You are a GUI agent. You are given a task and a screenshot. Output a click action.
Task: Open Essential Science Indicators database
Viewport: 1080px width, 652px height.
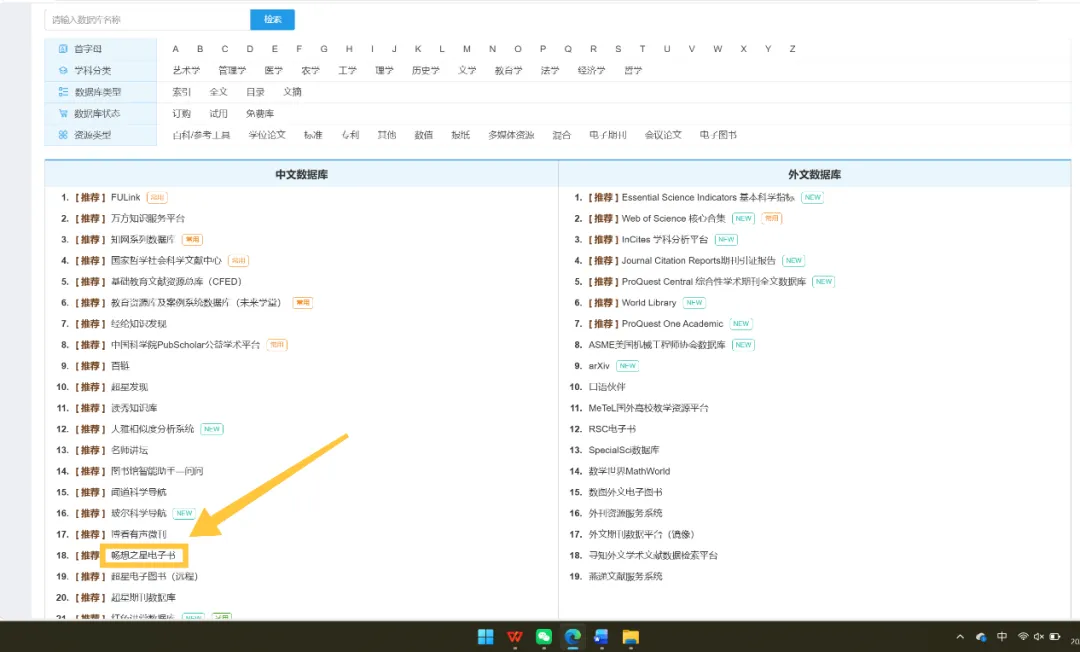click(708, 198)
